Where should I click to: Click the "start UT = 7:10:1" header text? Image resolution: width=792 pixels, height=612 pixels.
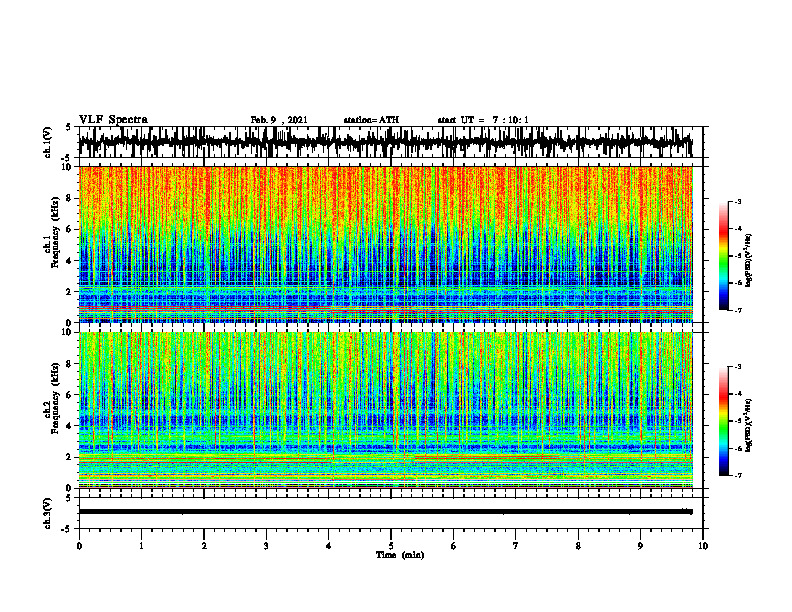(x=483, y=120)
